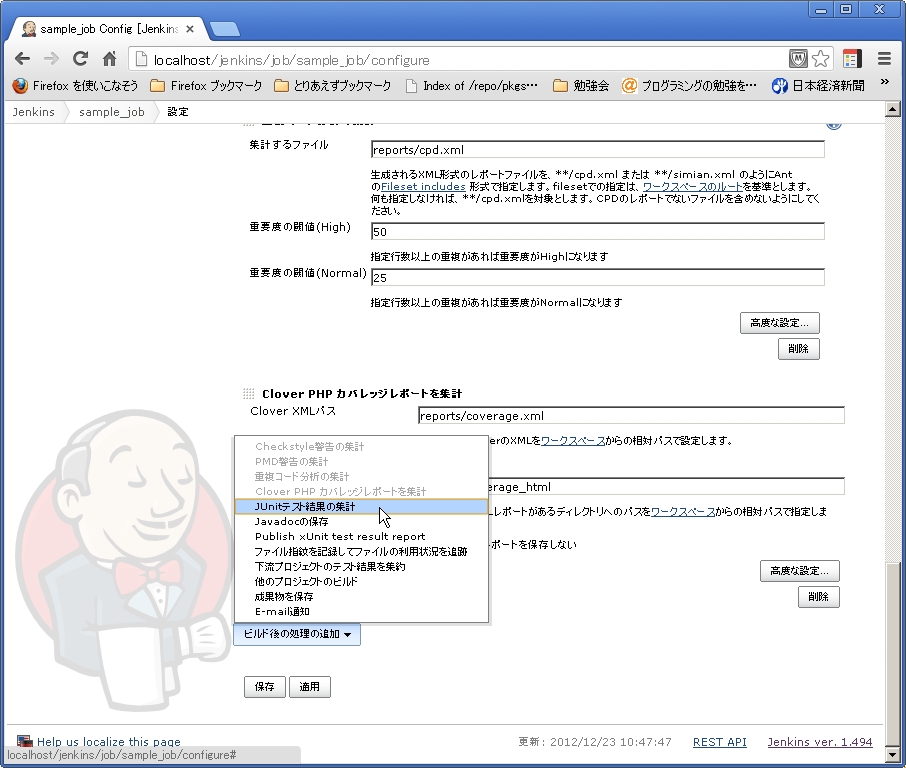Bookmark this page with the star icon
This screenshot has height=768, width=906.
[820, 59]
